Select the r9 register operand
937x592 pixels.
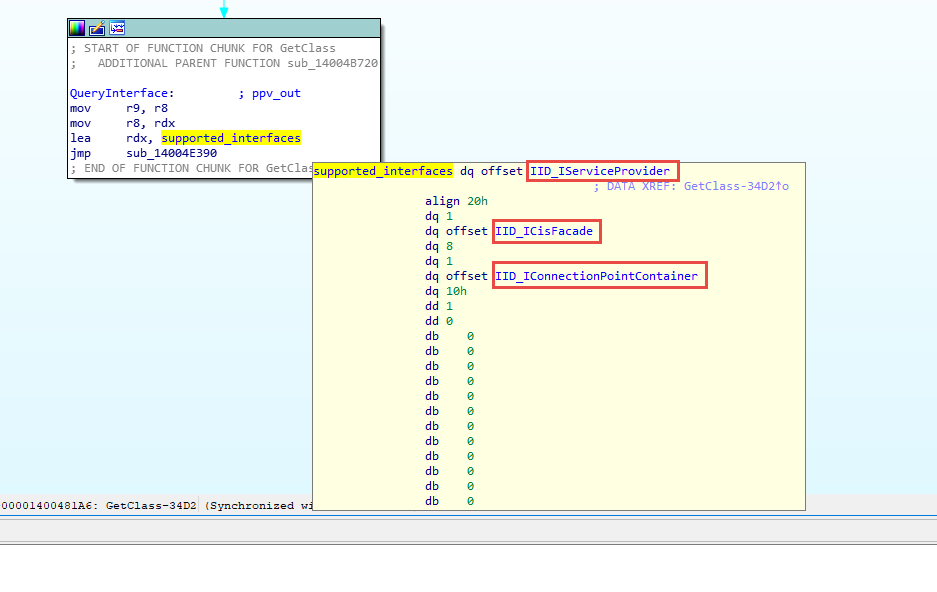(x=136, y=108)
